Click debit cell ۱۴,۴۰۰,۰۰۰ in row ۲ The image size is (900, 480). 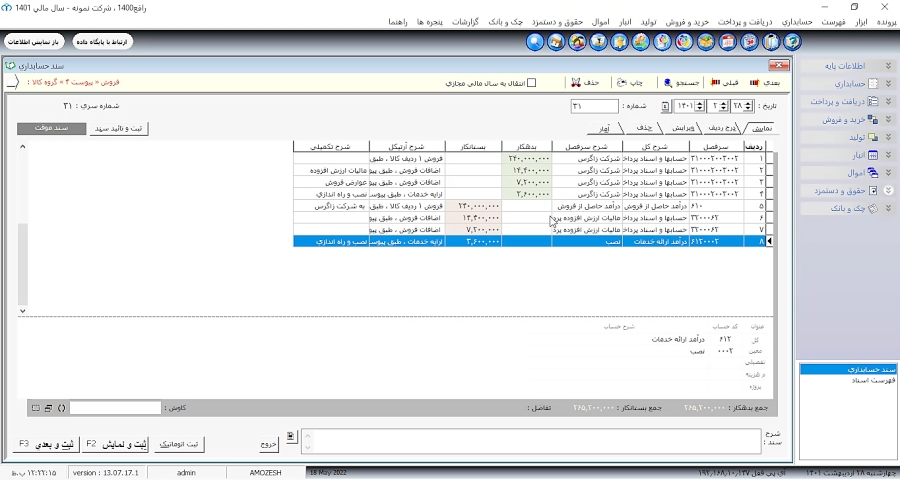pyautogui.click(x=527, y=171)
